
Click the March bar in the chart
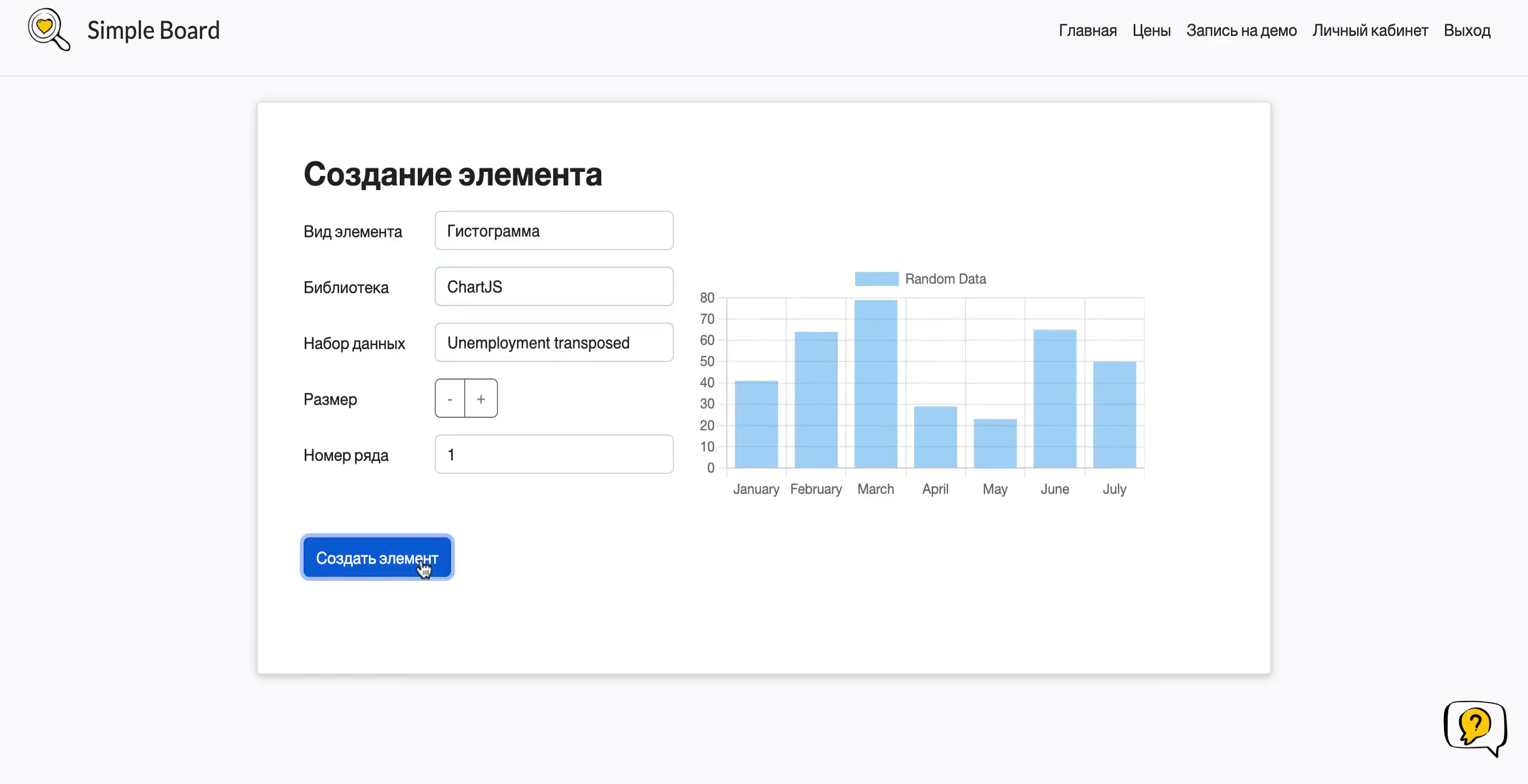click(x=875, y=384)
